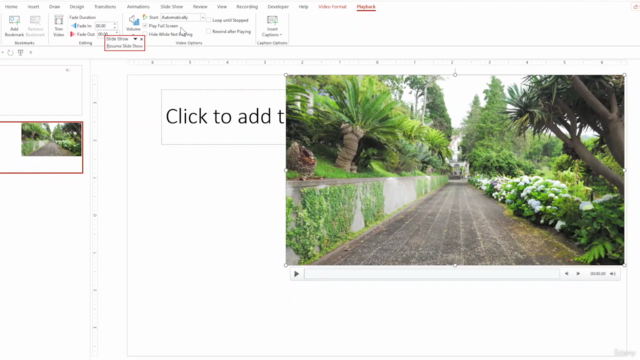Switch to the Video Format tab
The image size is (640, 360).
(332, 7)
